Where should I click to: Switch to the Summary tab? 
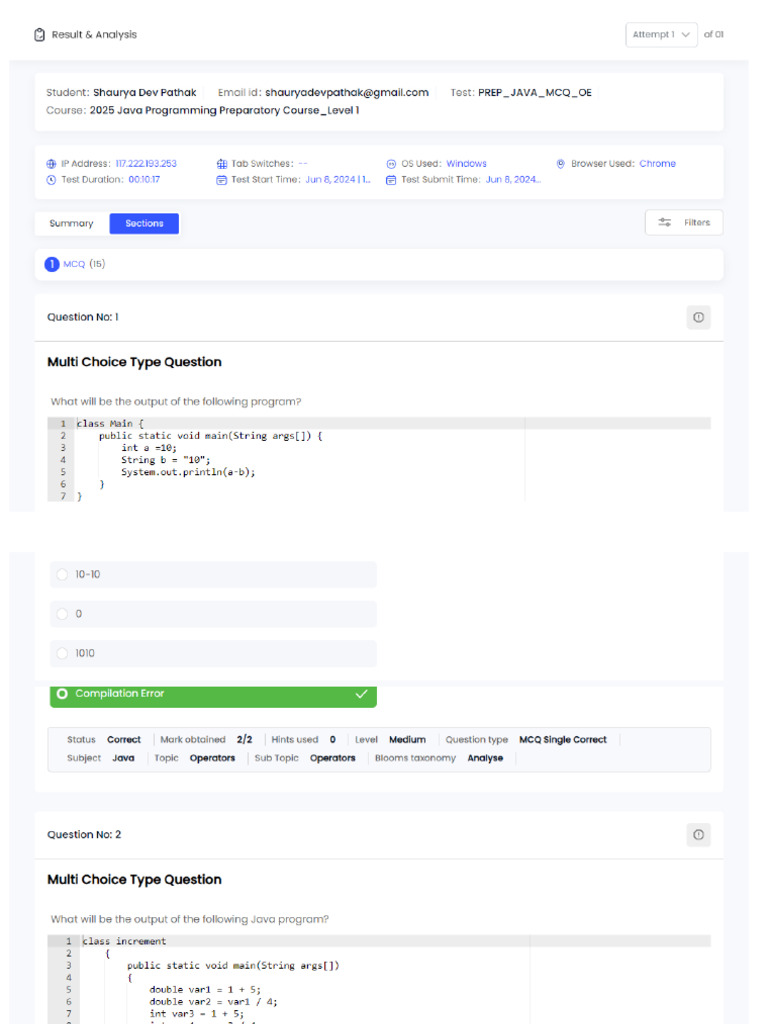click(71, 223)
